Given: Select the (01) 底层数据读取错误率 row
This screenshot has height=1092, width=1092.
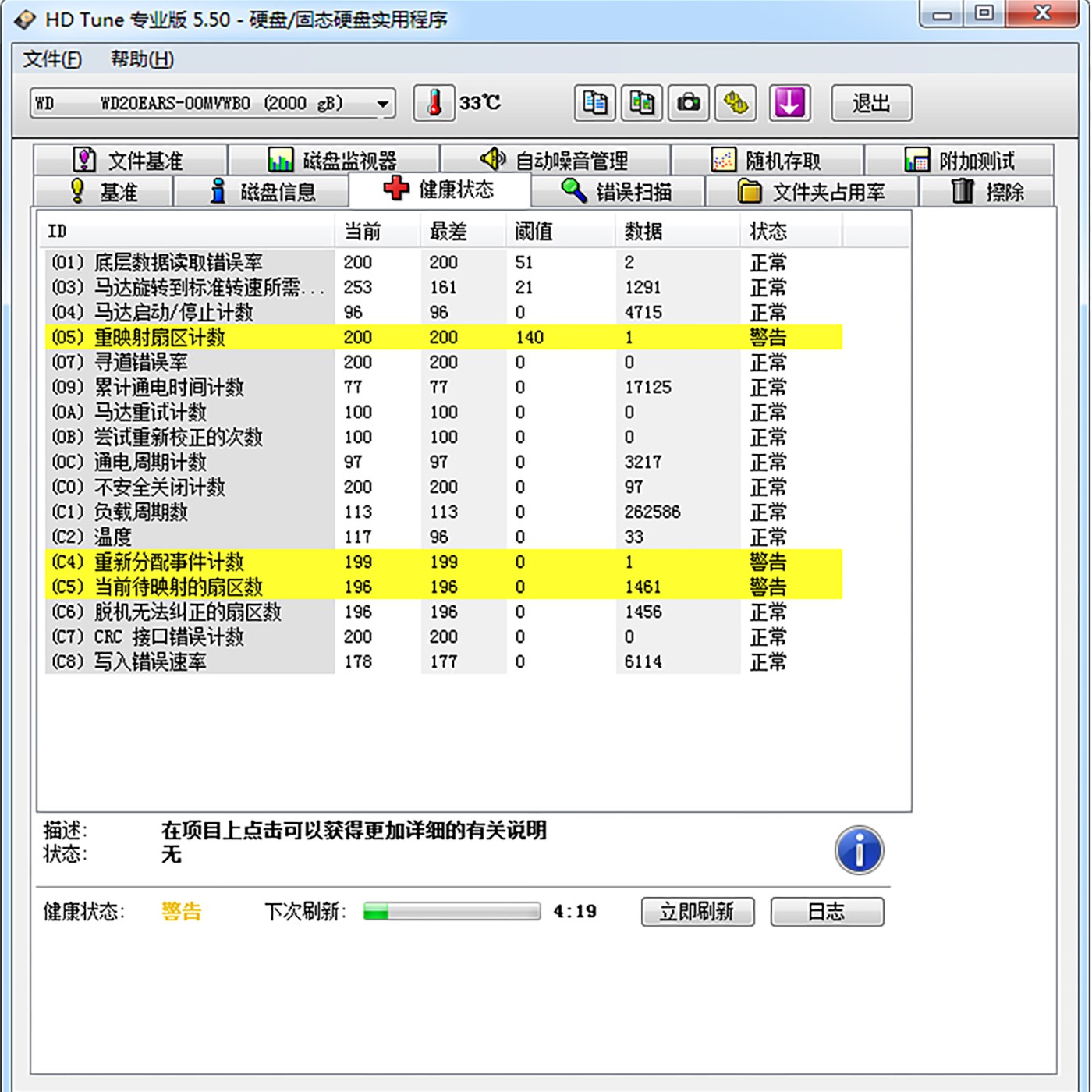Looking at the screenshot, I should click(444, 262).
